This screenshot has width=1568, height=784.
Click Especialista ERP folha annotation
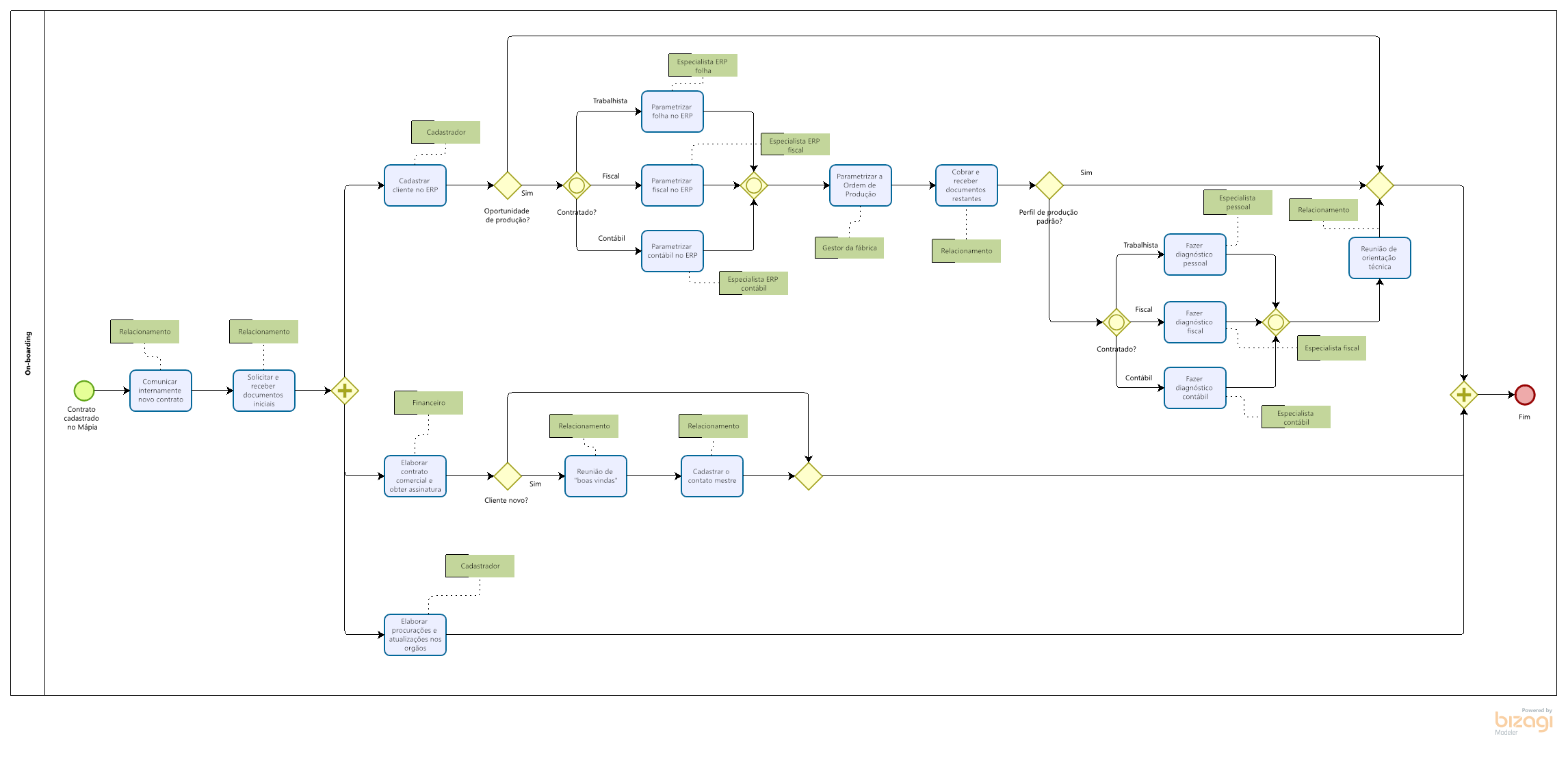703,66
